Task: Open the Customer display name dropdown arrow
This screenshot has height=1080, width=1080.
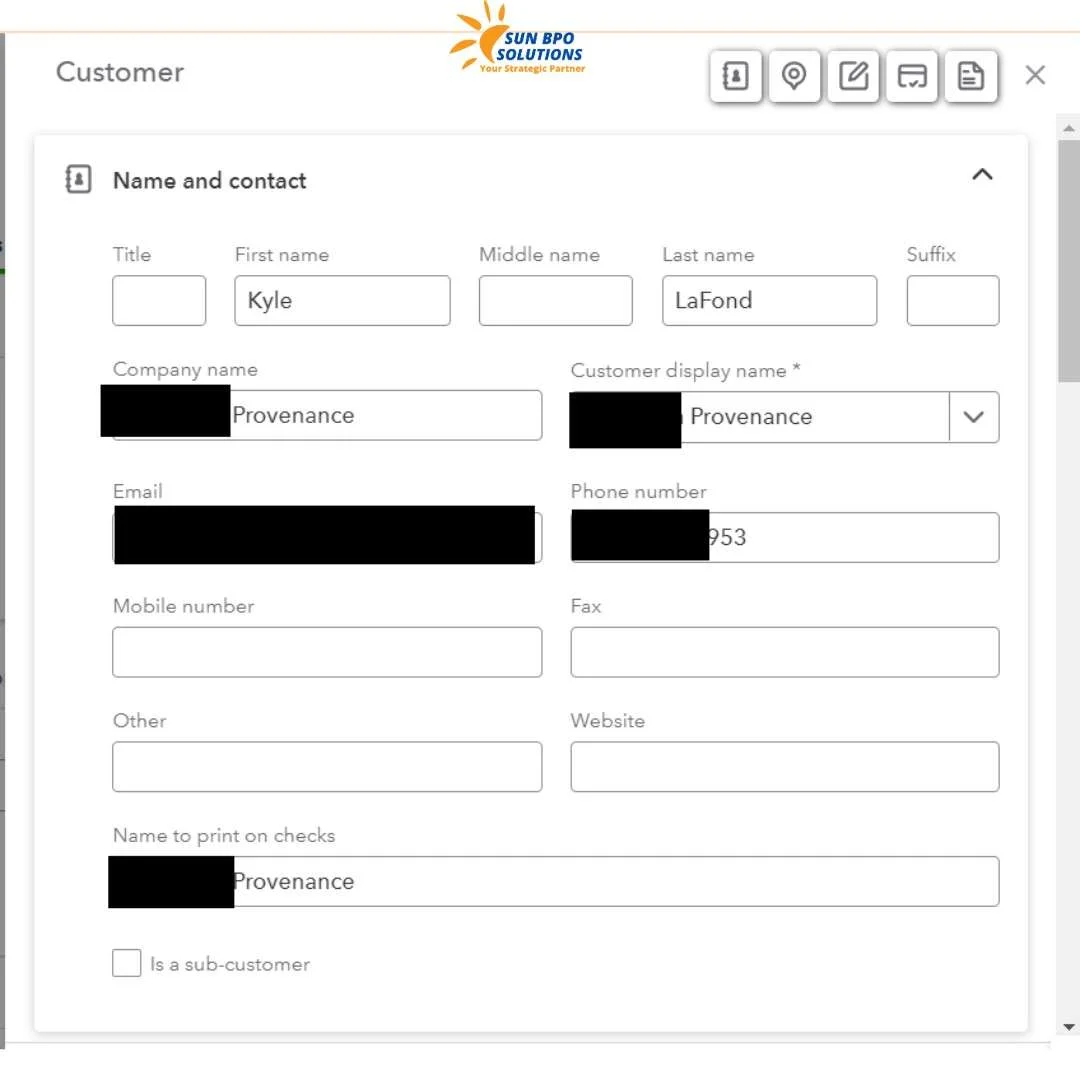Action: click(973, 417)
